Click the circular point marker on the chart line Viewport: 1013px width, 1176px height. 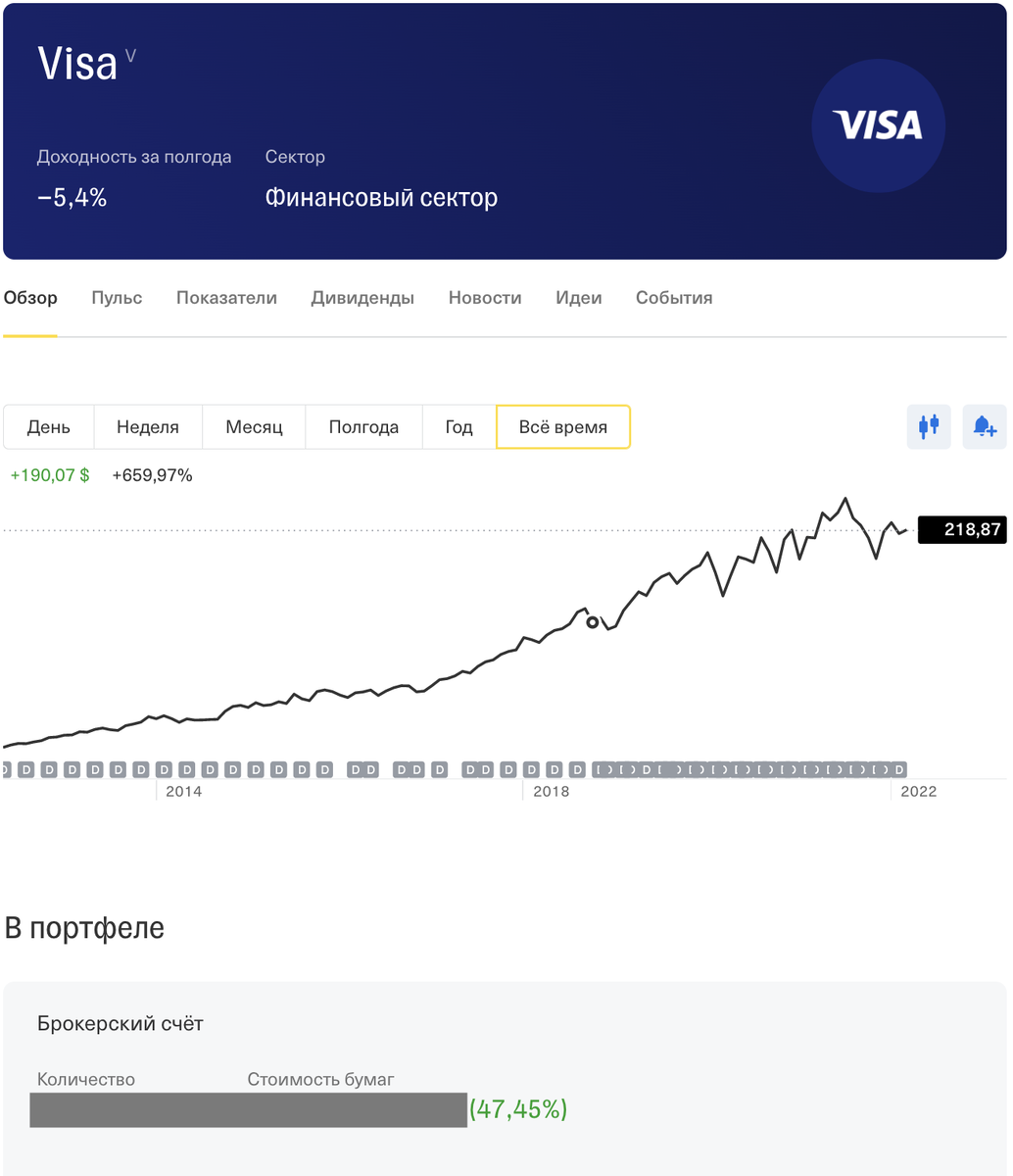592,622
